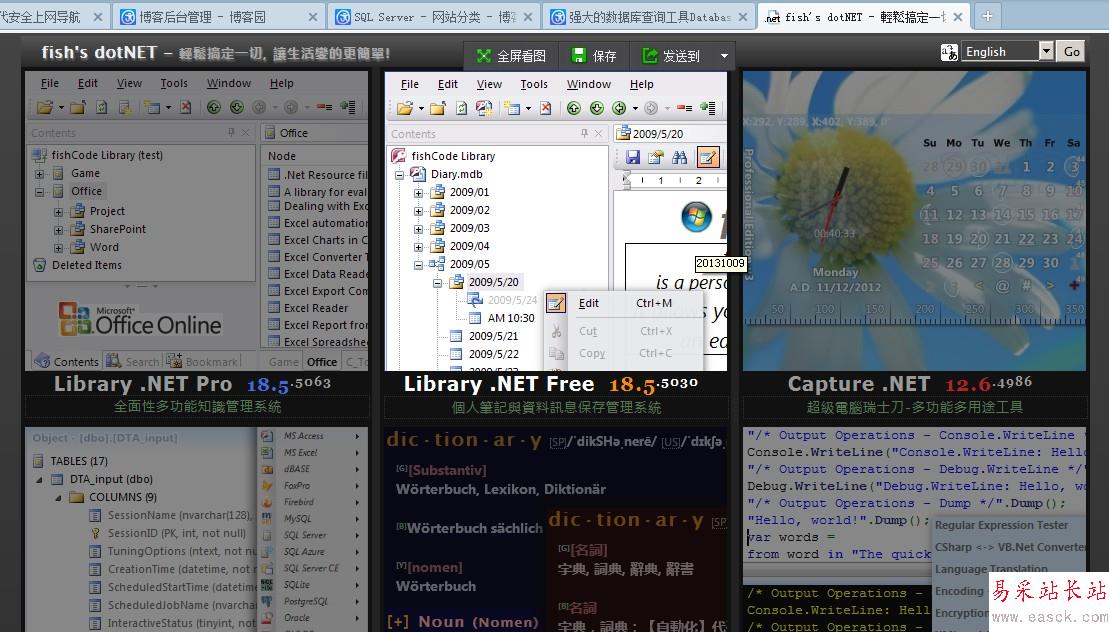Collapse the Diary.mdb node

pos(400,175)
